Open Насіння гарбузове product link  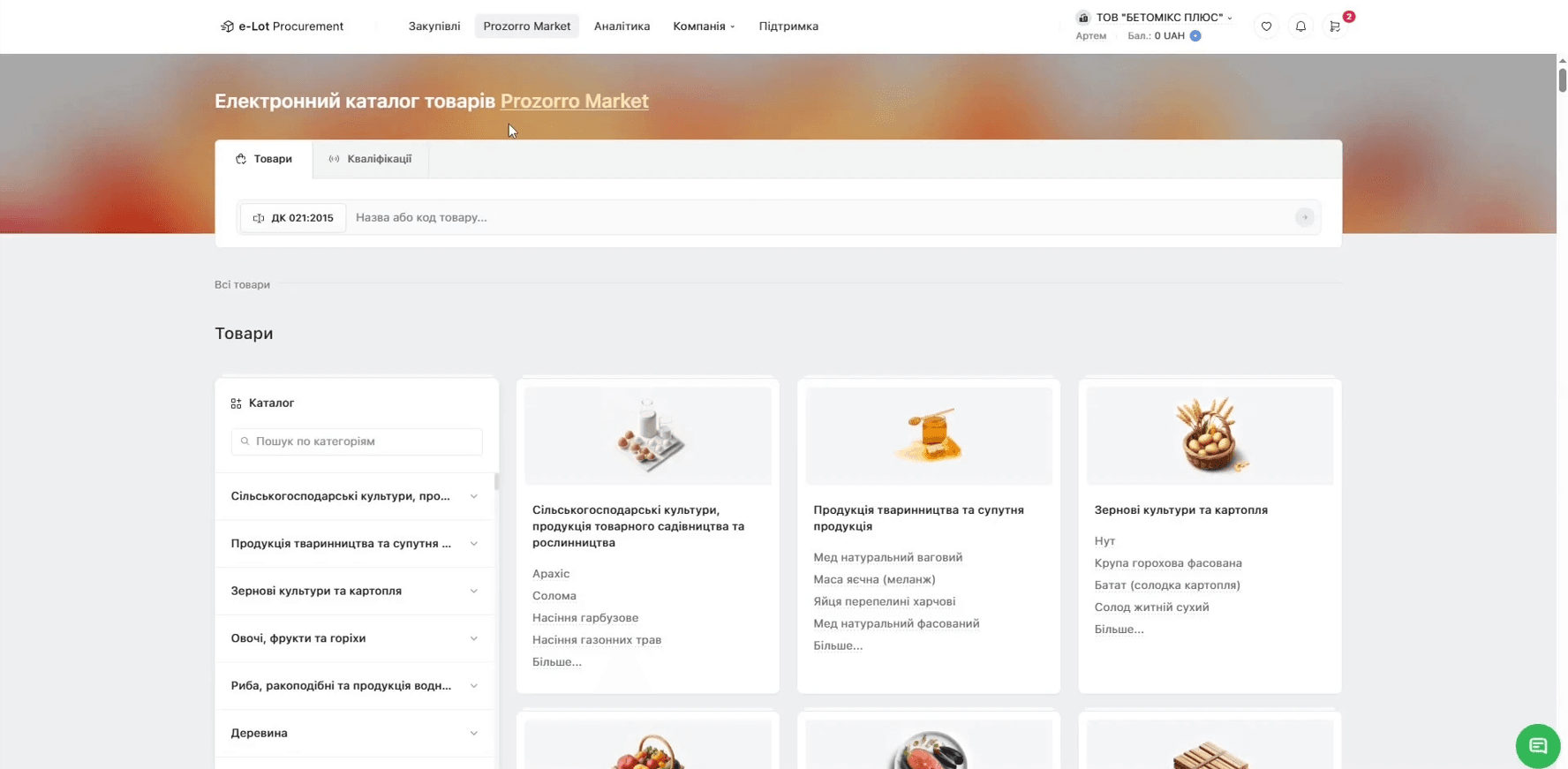(585, 618)
